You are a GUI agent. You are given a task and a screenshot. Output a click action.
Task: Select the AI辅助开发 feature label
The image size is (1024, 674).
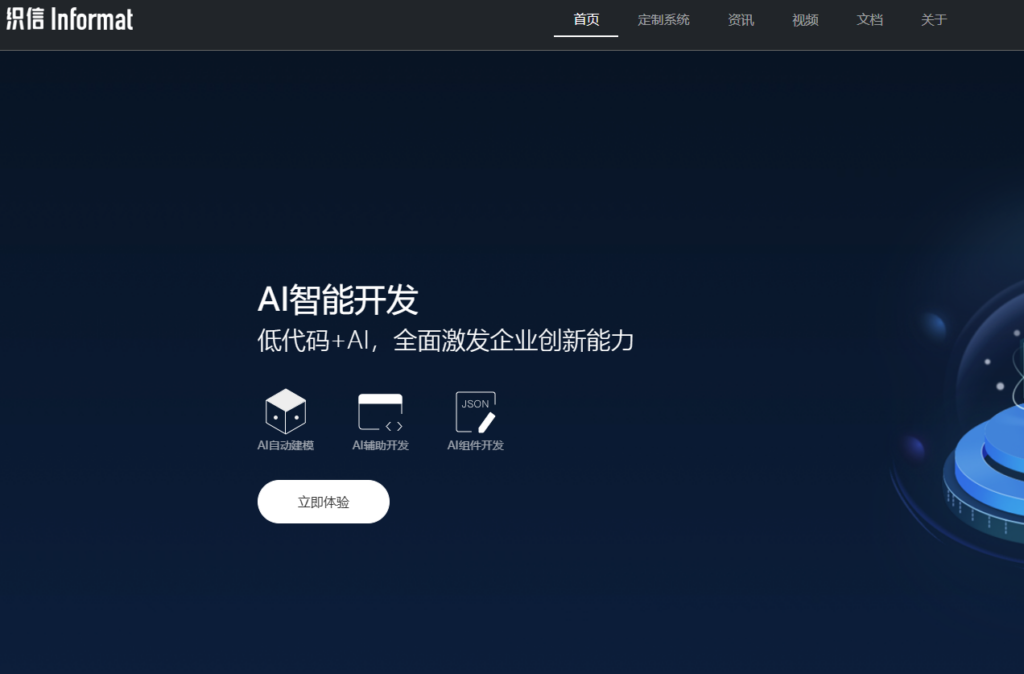[380, 446]
